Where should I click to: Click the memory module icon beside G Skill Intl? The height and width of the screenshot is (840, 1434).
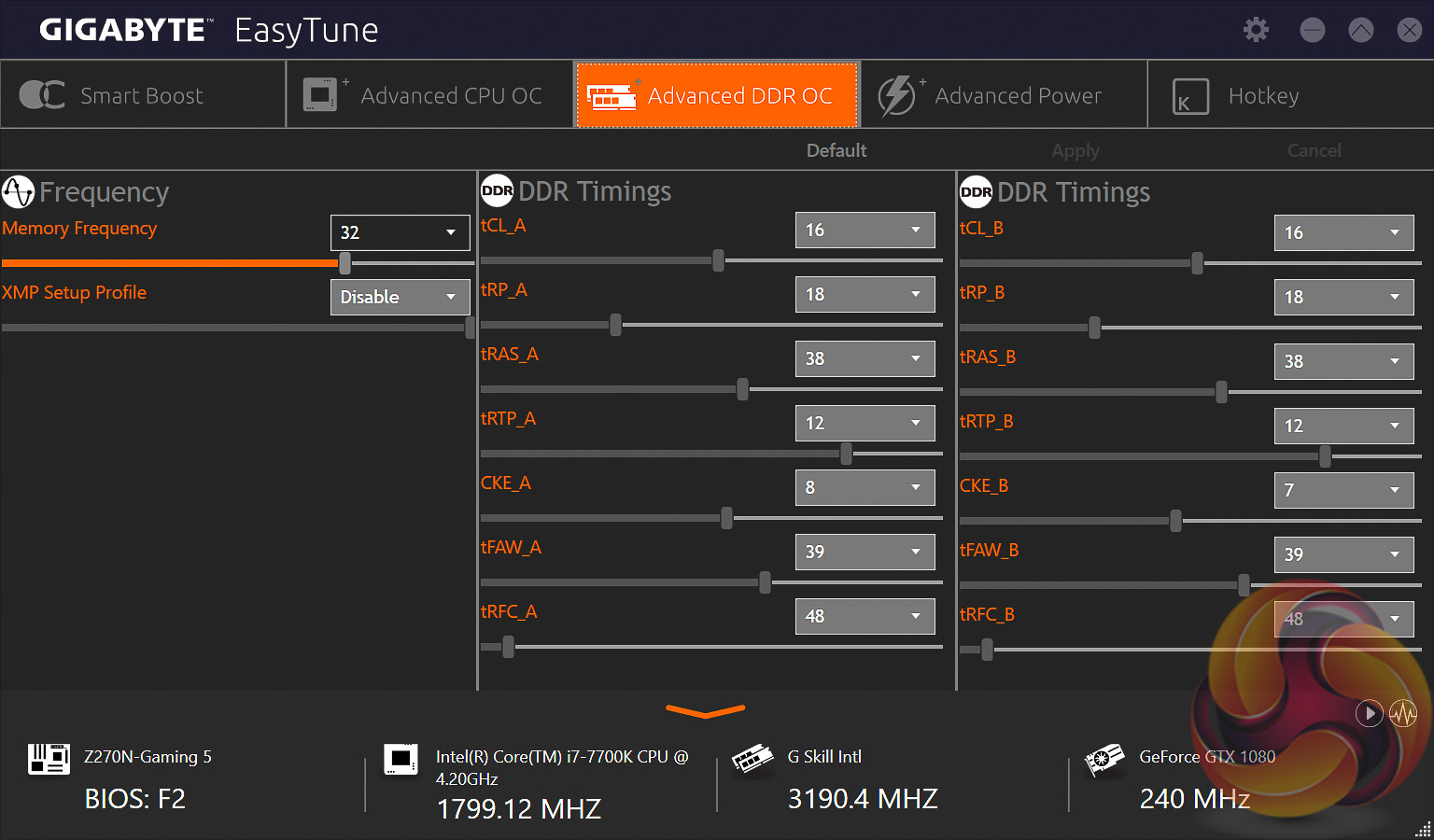[752, 759]
